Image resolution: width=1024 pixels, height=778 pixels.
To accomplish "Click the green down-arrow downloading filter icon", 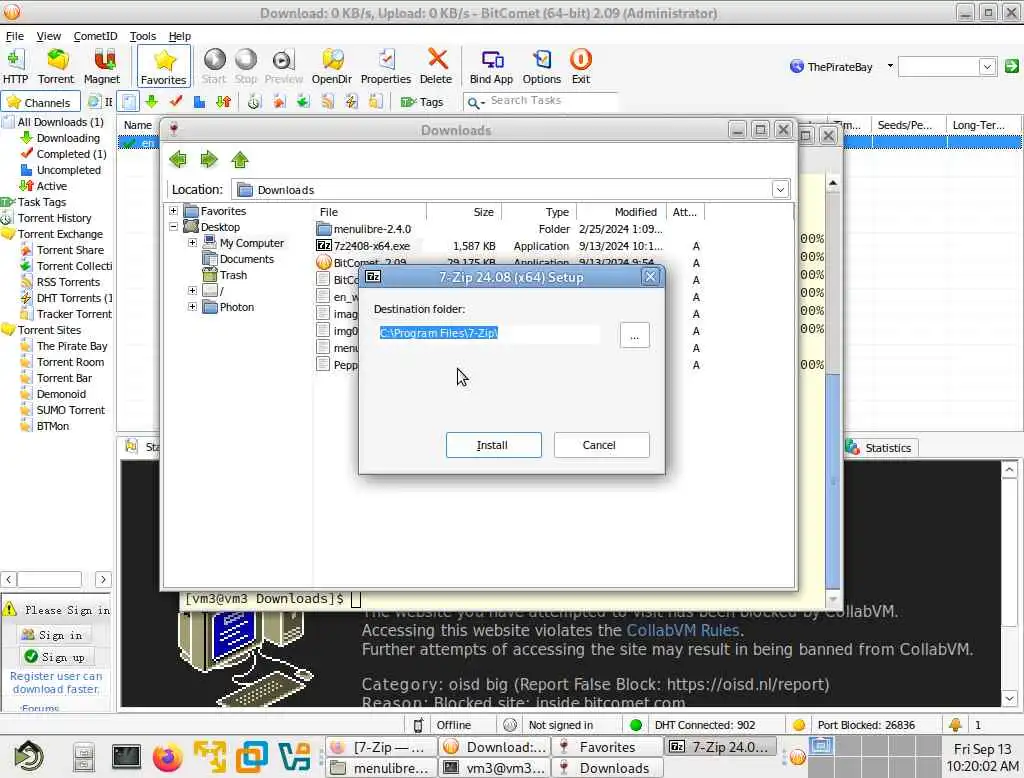I will click(152, 101).
